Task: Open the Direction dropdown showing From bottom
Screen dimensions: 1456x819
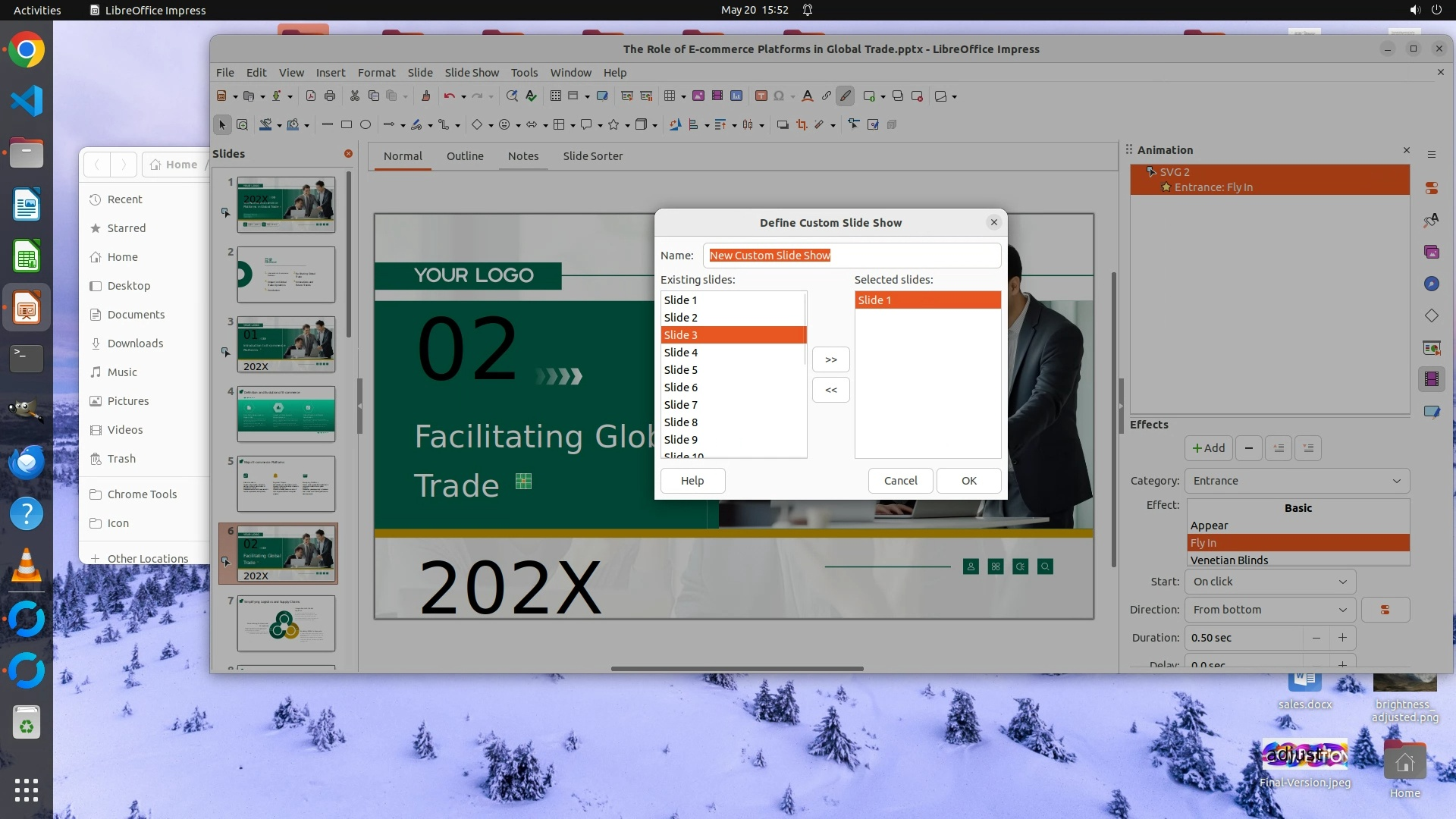Action: [1269, 610]
